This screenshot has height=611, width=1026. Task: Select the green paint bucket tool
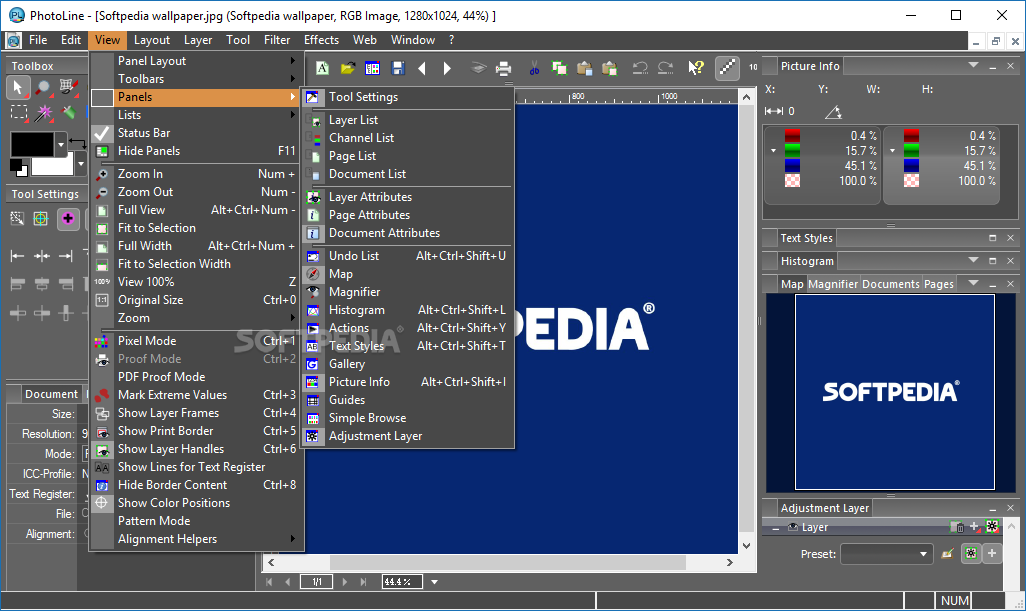point(69,112)
